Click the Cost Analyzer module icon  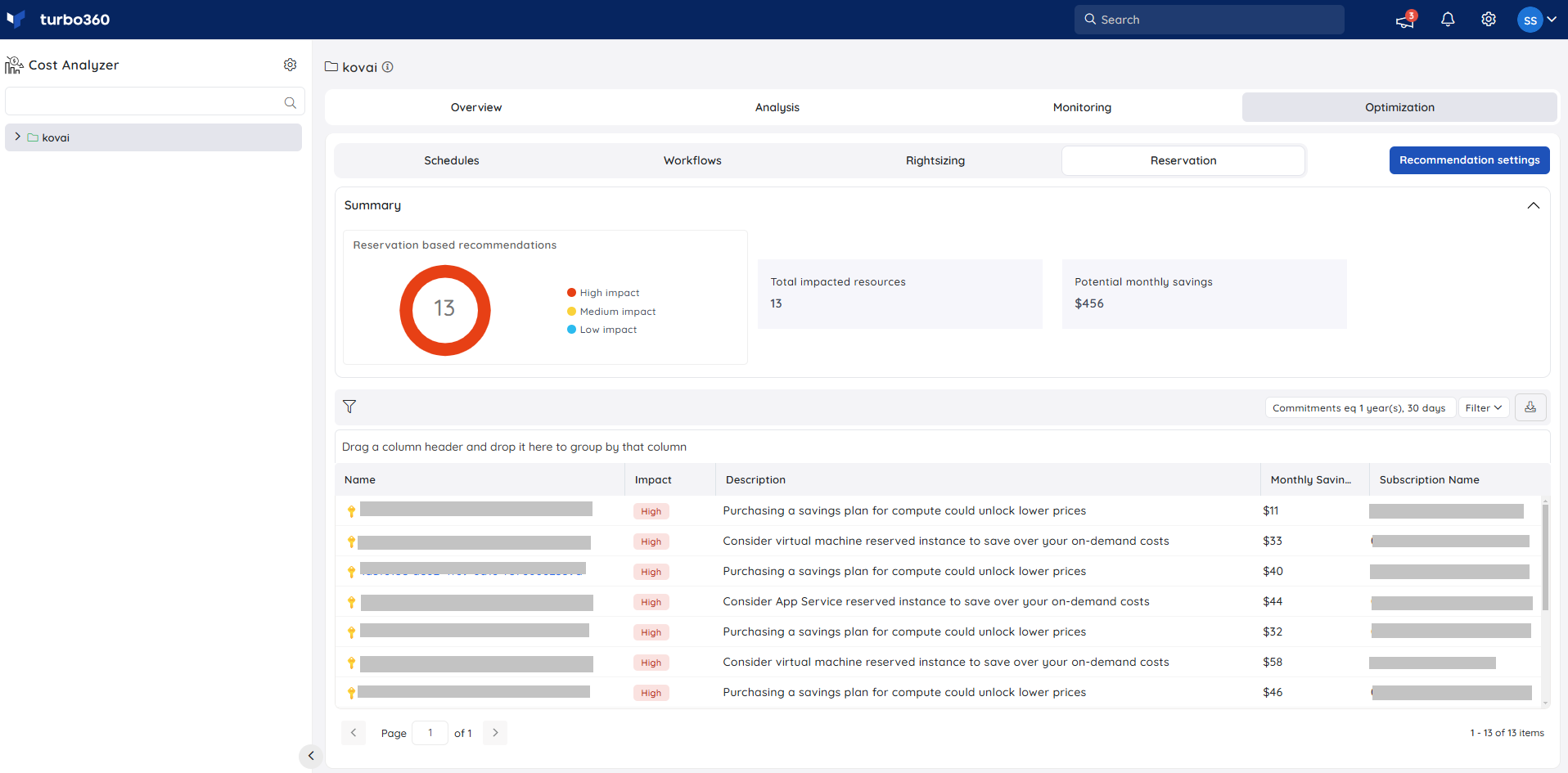pos(14,65)
